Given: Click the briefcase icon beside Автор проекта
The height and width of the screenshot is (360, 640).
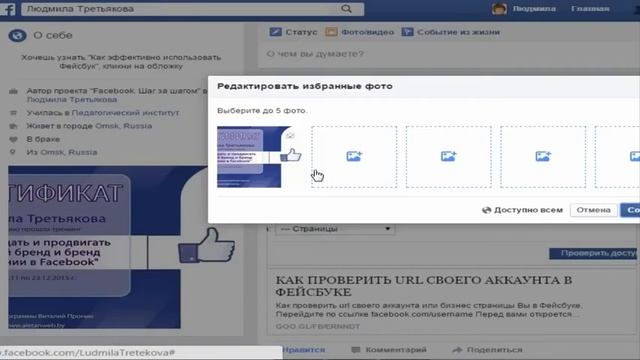Looking at the screenshot, I should [13, 91].
